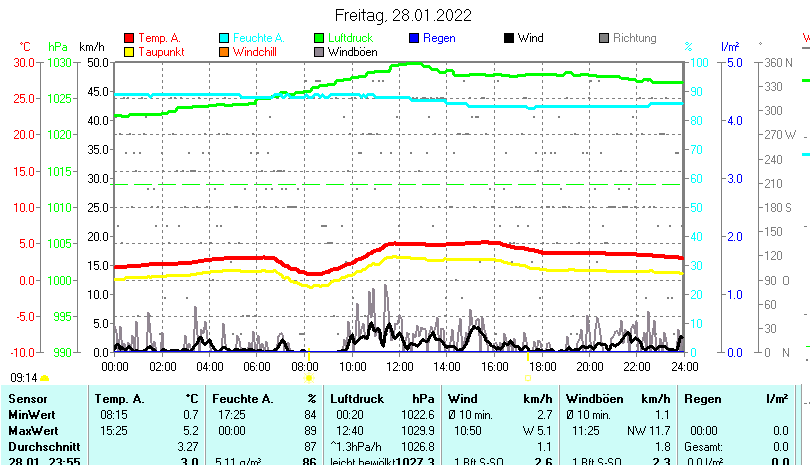Screen dimensions: 810x465
Task: Select the date title Freitag, 28.01.2022
Action: pyautogui.click(x=404, y=15)
